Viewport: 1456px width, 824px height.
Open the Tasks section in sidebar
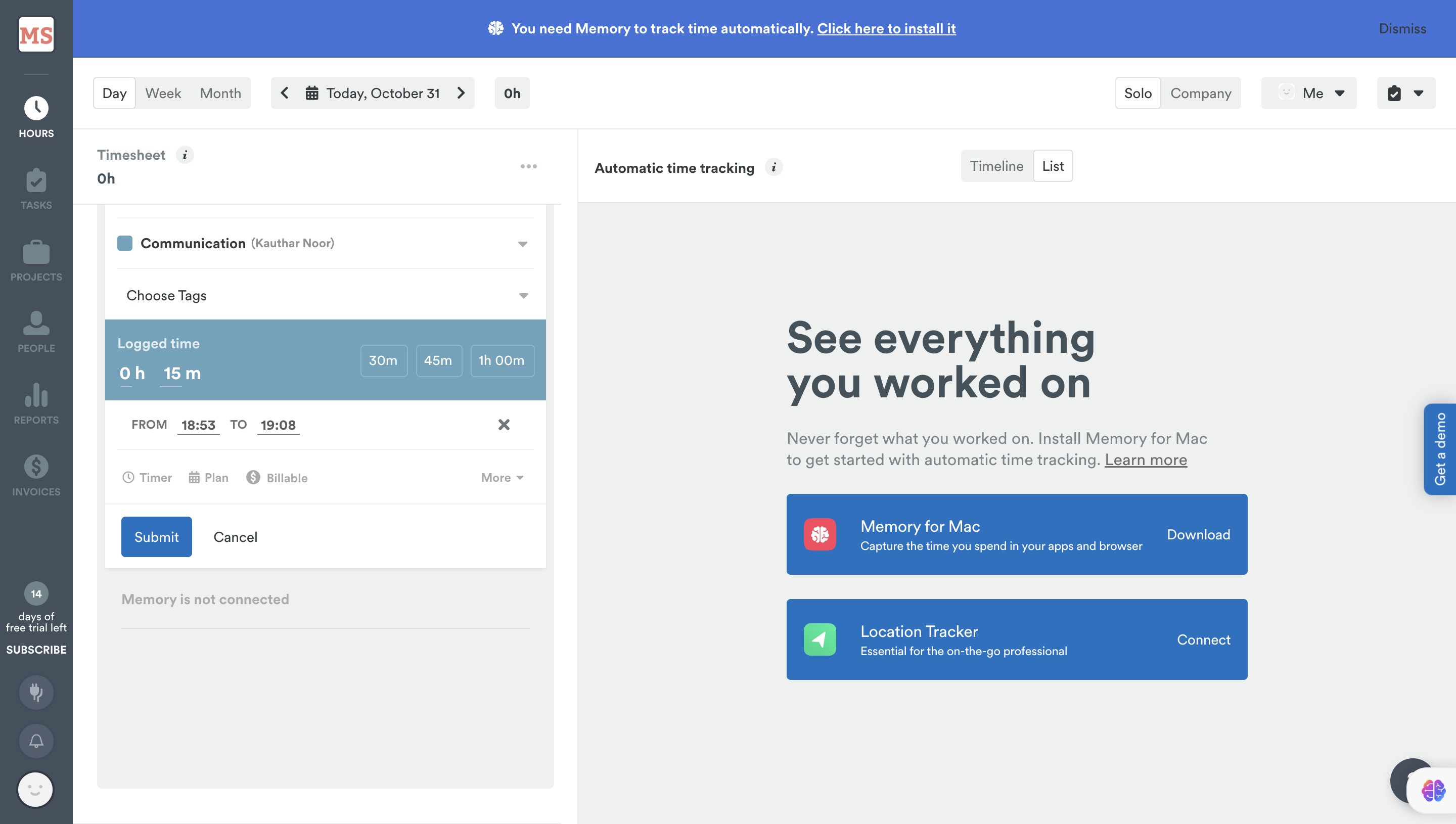(36, 189)
